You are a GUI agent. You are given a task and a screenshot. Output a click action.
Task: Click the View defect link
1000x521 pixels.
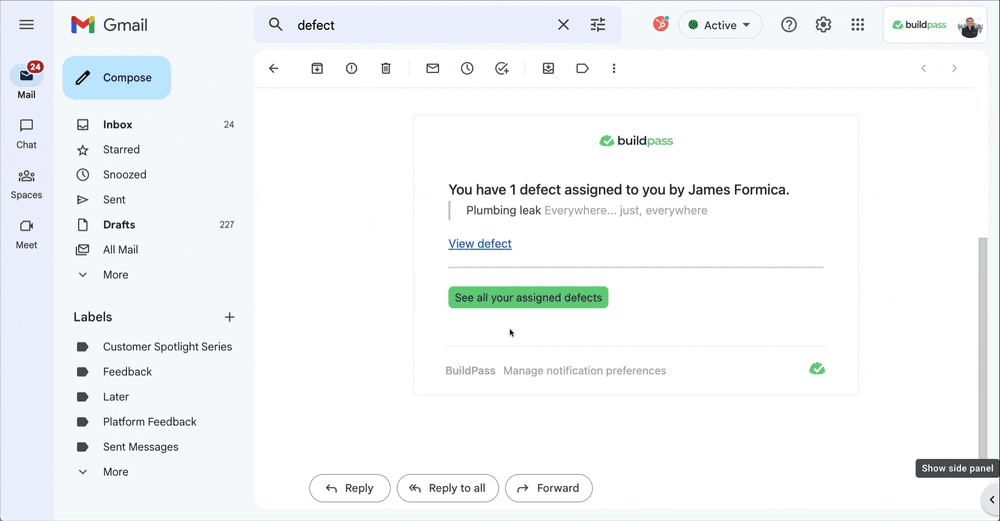click(480, 244)
